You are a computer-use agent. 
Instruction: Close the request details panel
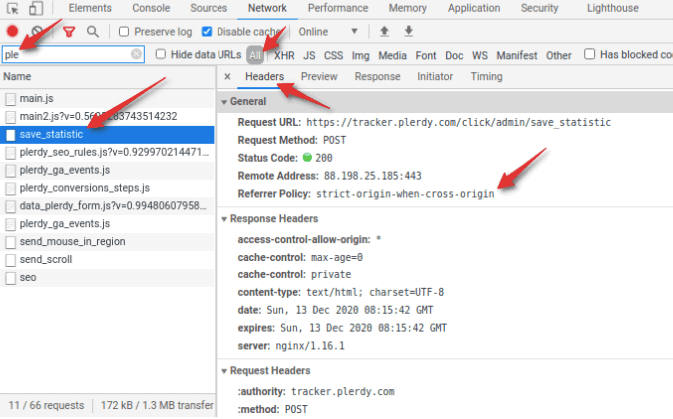coord(228,77)
